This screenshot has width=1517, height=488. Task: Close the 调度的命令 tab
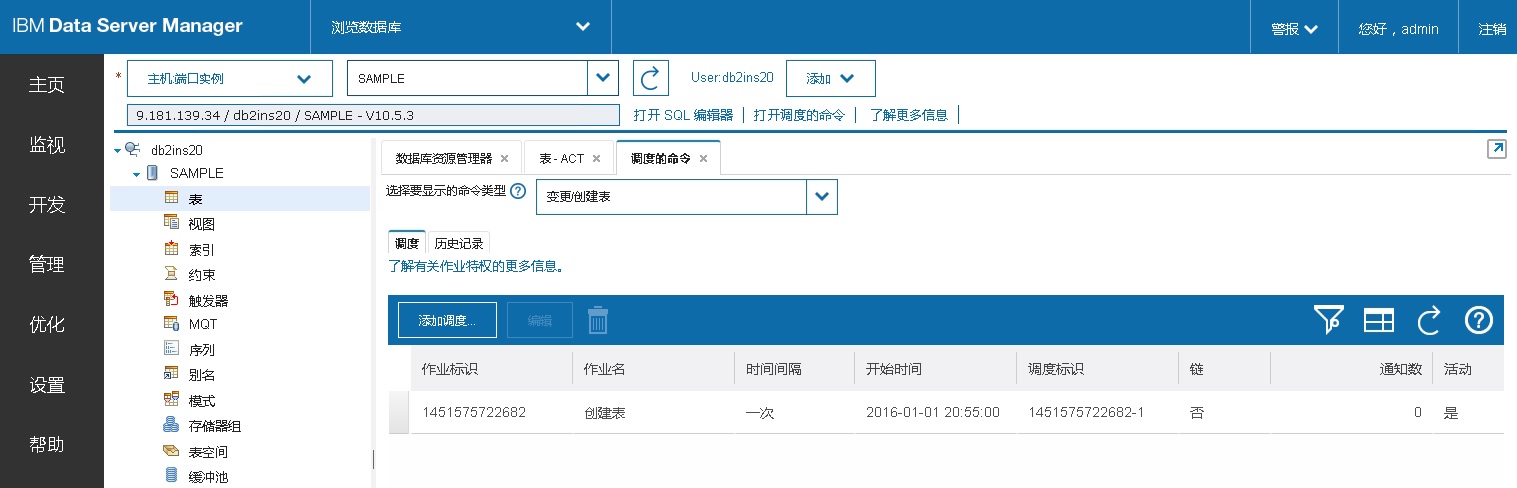[x=703, y=158]
